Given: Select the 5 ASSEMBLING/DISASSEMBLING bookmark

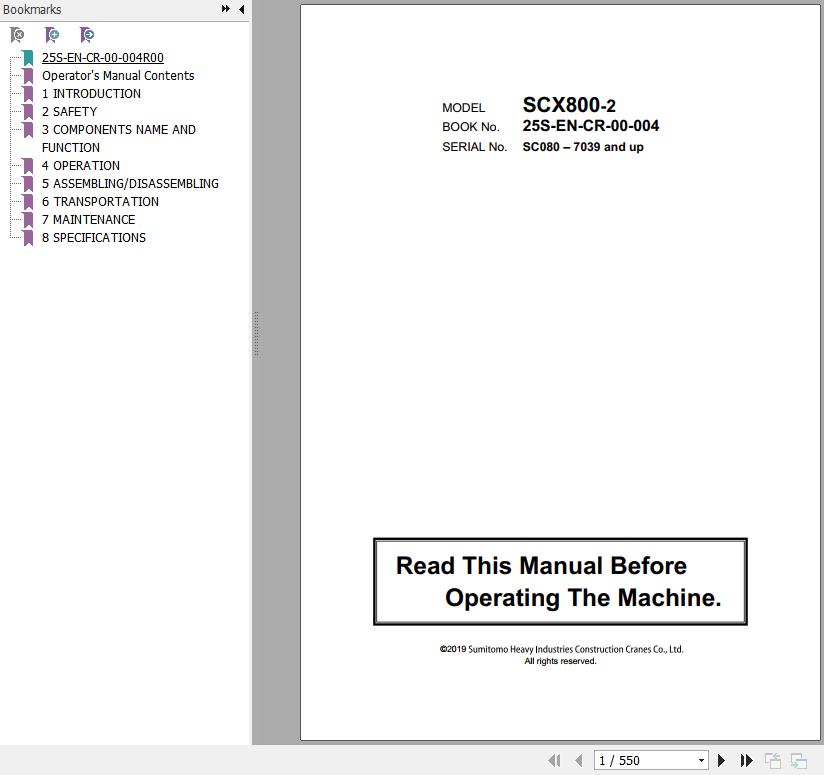Looking at the screenshot, I should (x=130, y=183).
